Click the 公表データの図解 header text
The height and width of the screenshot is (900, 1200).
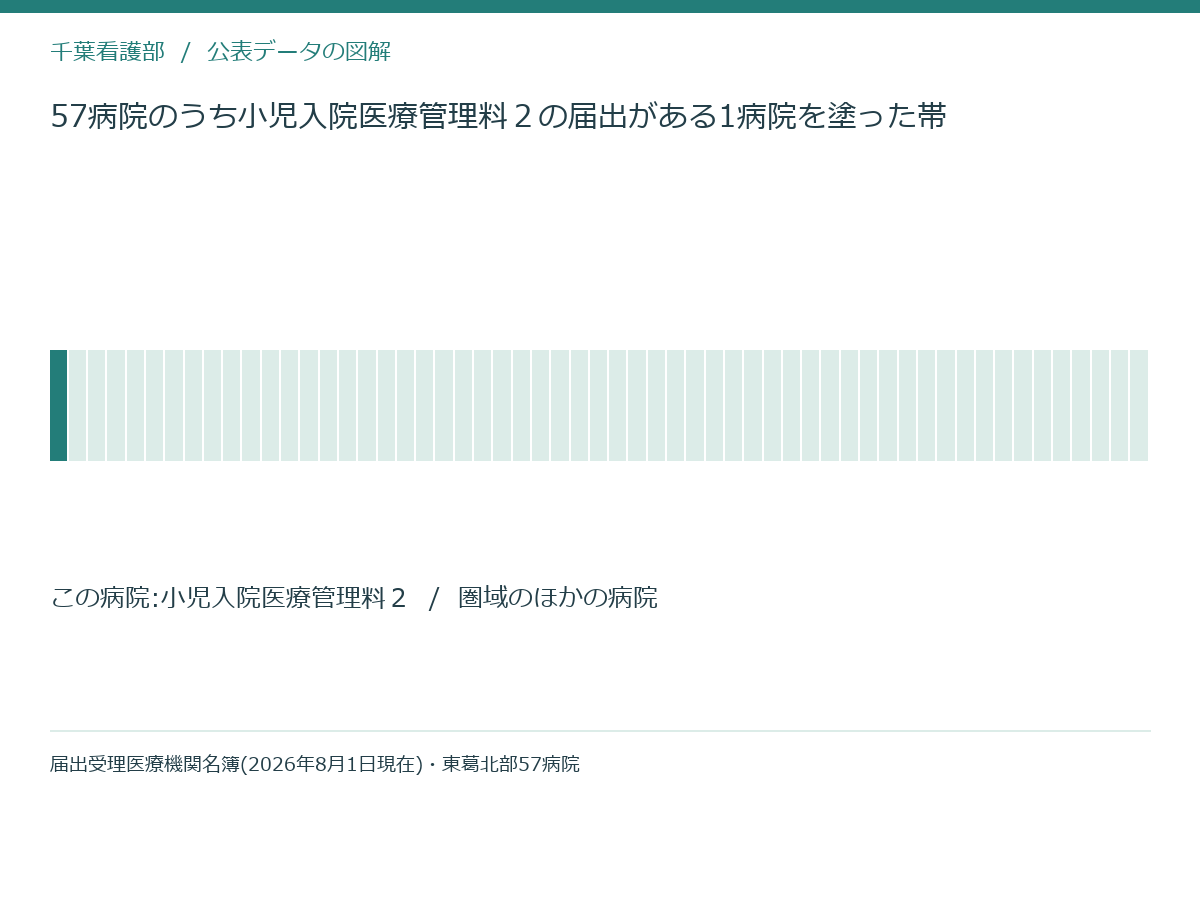pyautogui.click(x=299, y=52)
